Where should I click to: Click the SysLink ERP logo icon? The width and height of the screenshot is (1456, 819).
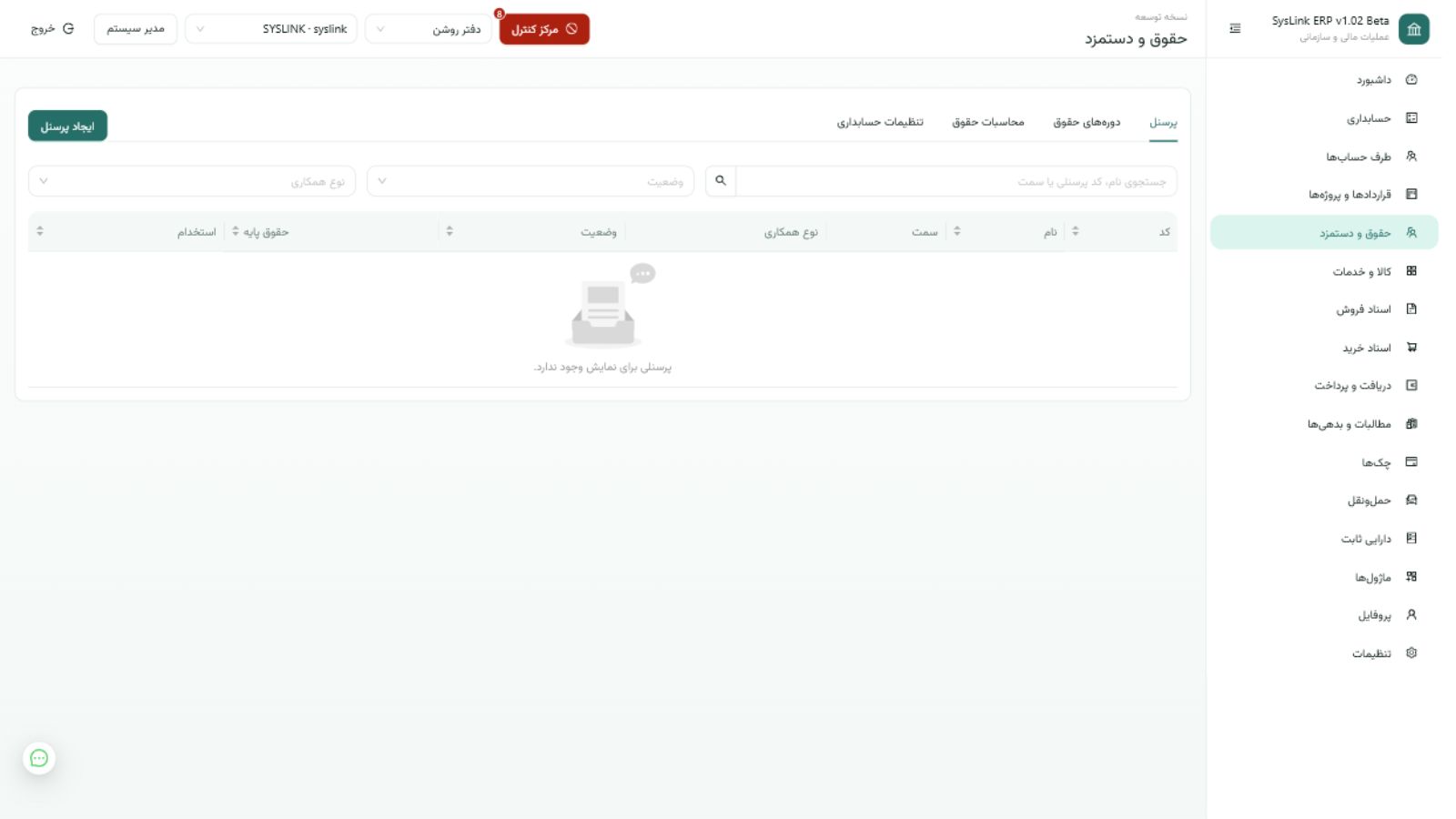tap(1413, 29)
